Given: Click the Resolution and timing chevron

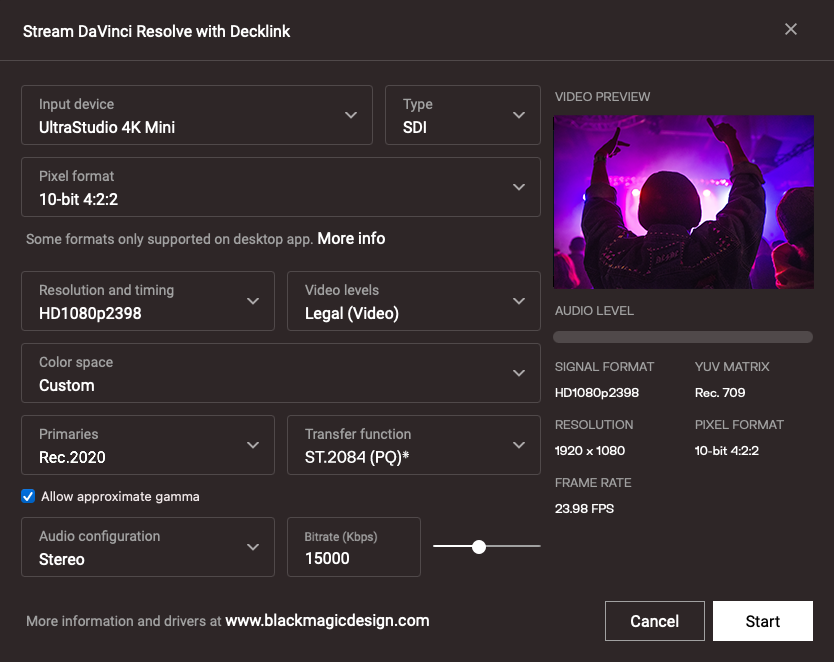Looking at the screenshot, I should click(x=253, y=301).
